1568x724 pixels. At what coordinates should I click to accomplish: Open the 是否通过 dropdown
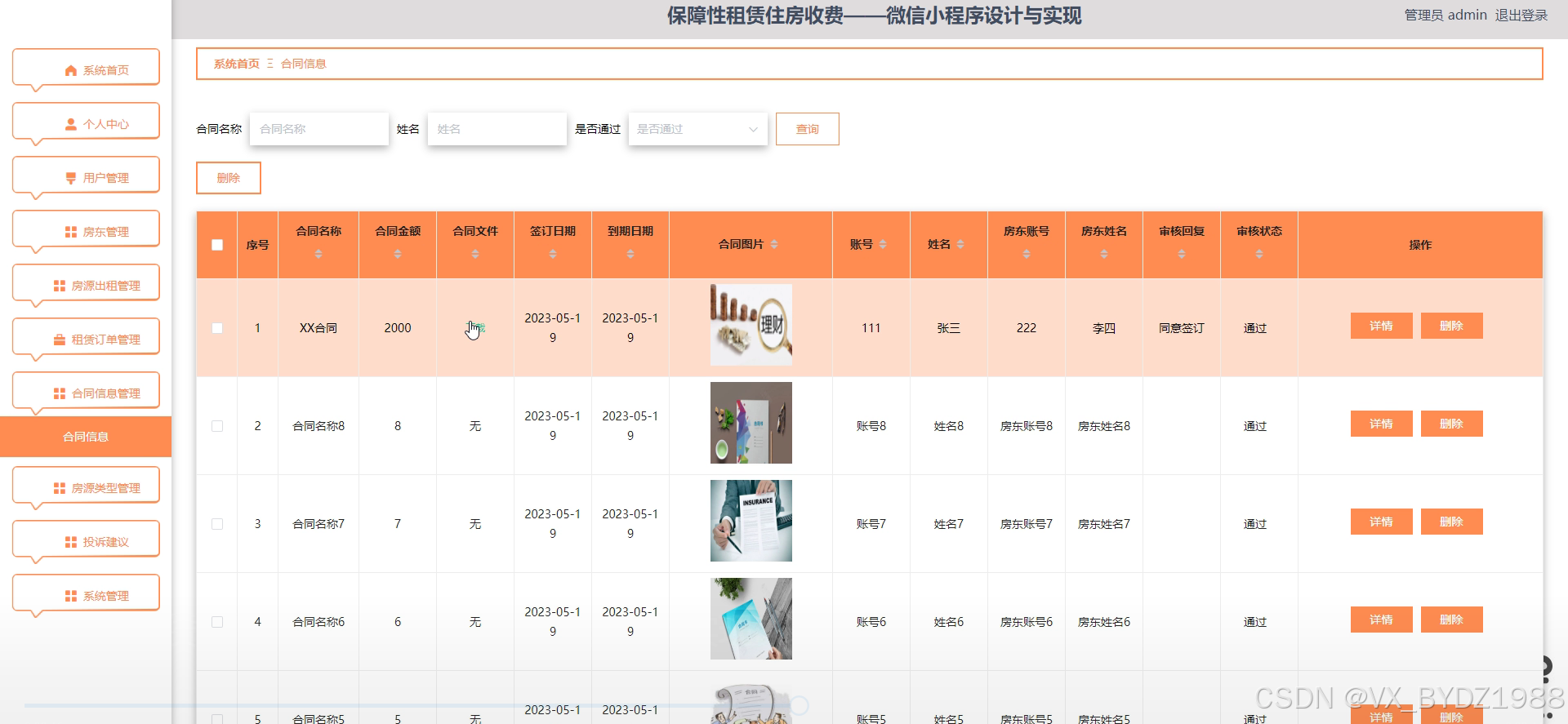tap(698, 129)
